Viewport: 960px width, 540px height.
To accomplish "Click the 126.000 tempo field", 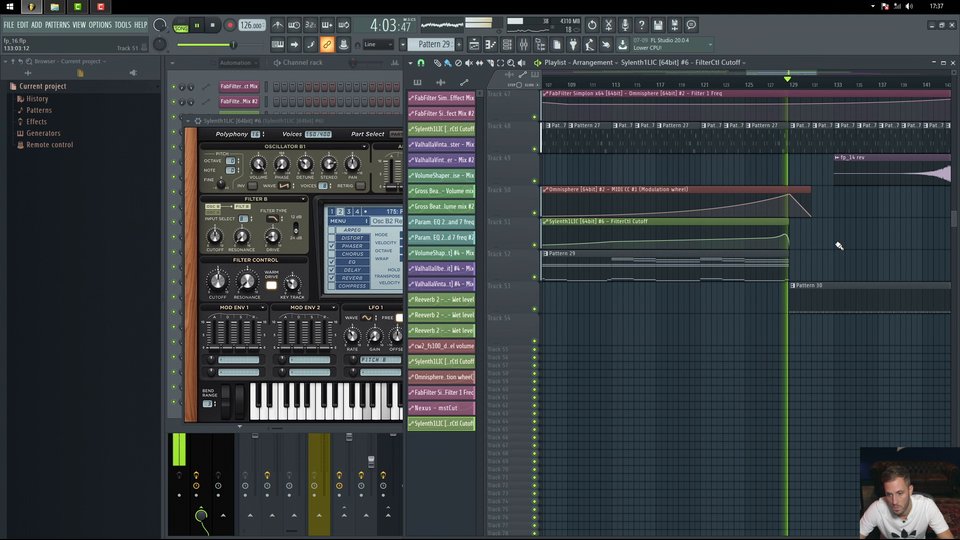I will click(252, 25).
